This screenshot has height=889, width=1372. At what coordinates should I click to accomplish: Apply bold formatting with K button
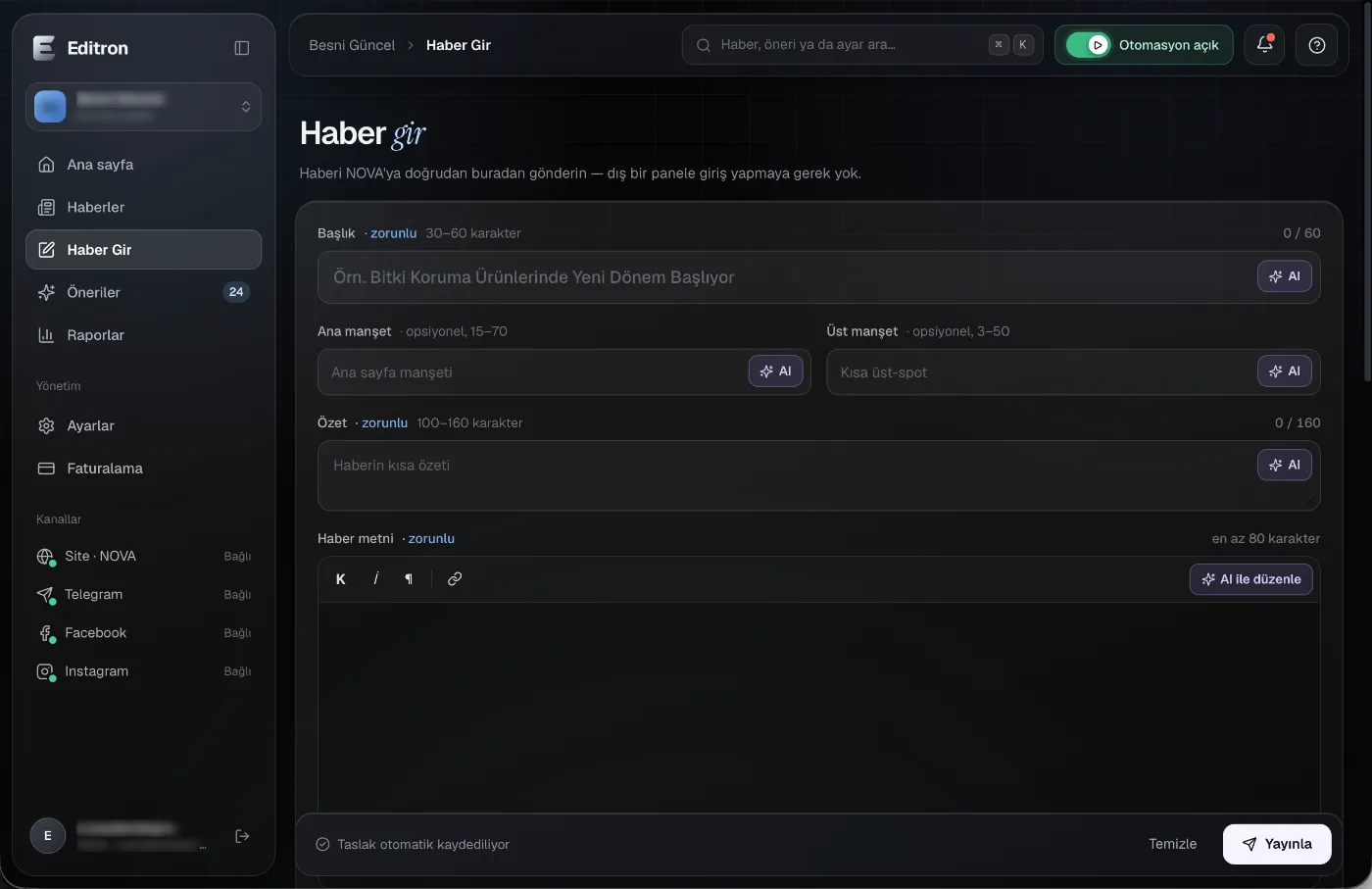click(x=341, y=579)
